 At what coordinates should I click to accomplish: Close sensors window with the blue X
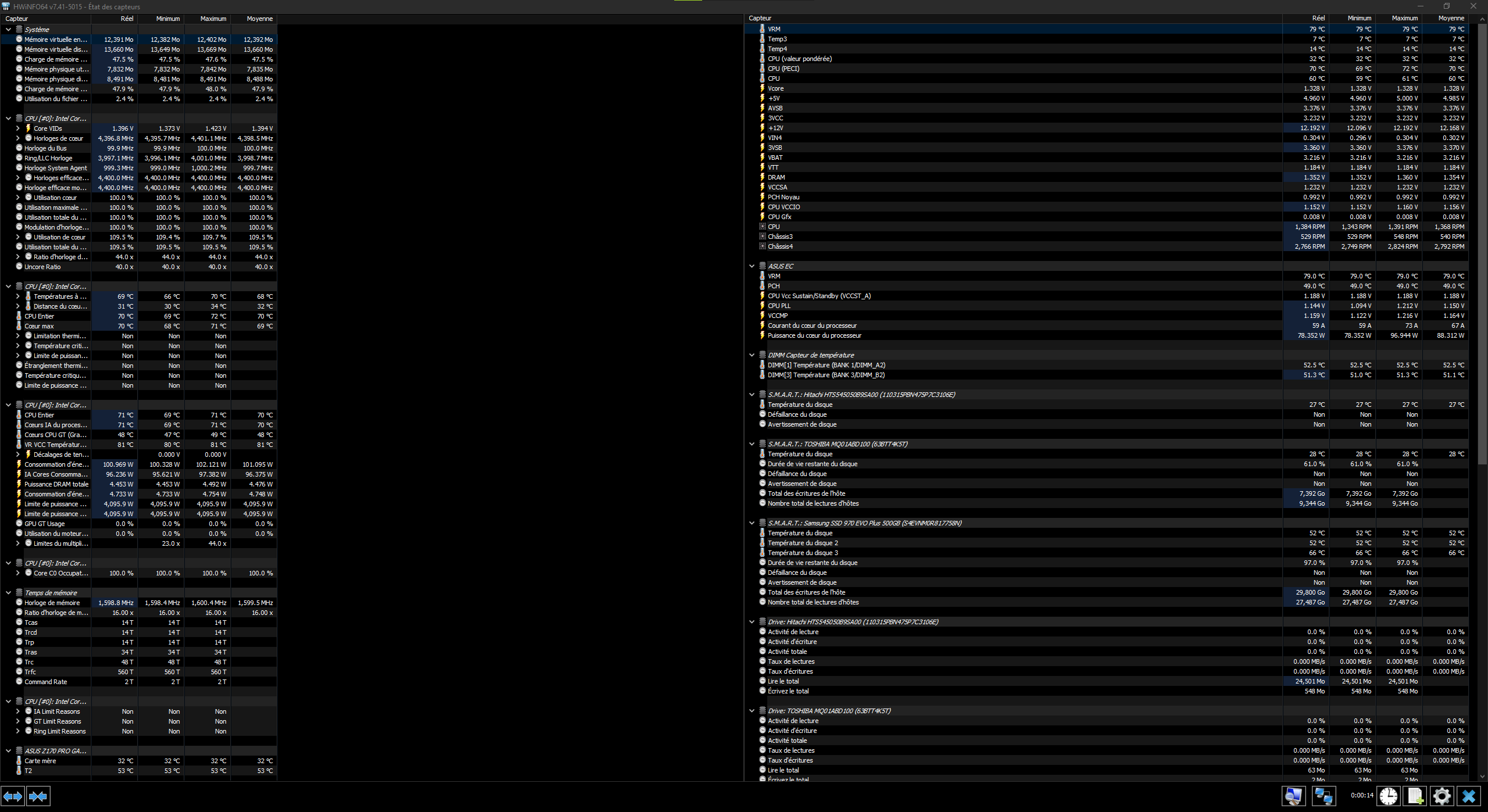click(1469, 796)
